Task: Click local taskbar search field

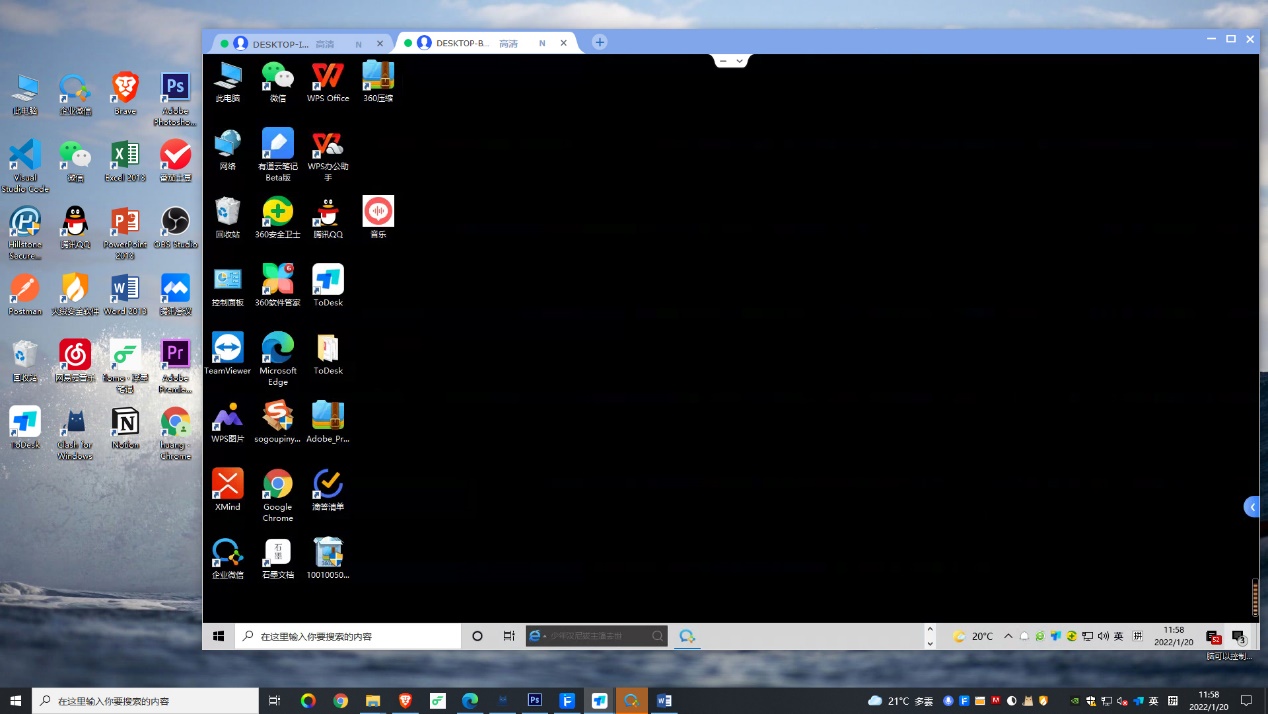Action: [145, 701]
